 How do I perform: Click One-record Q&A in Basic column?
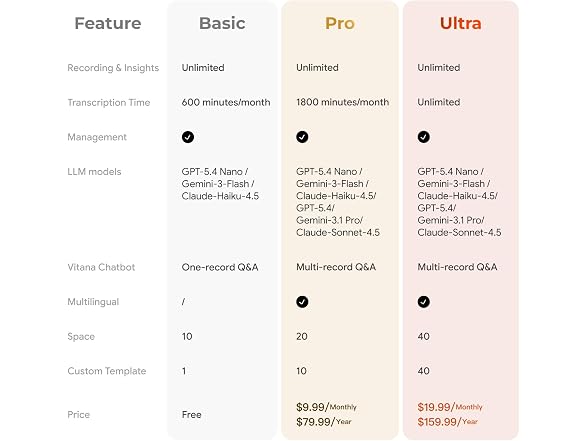click(220, 267)
